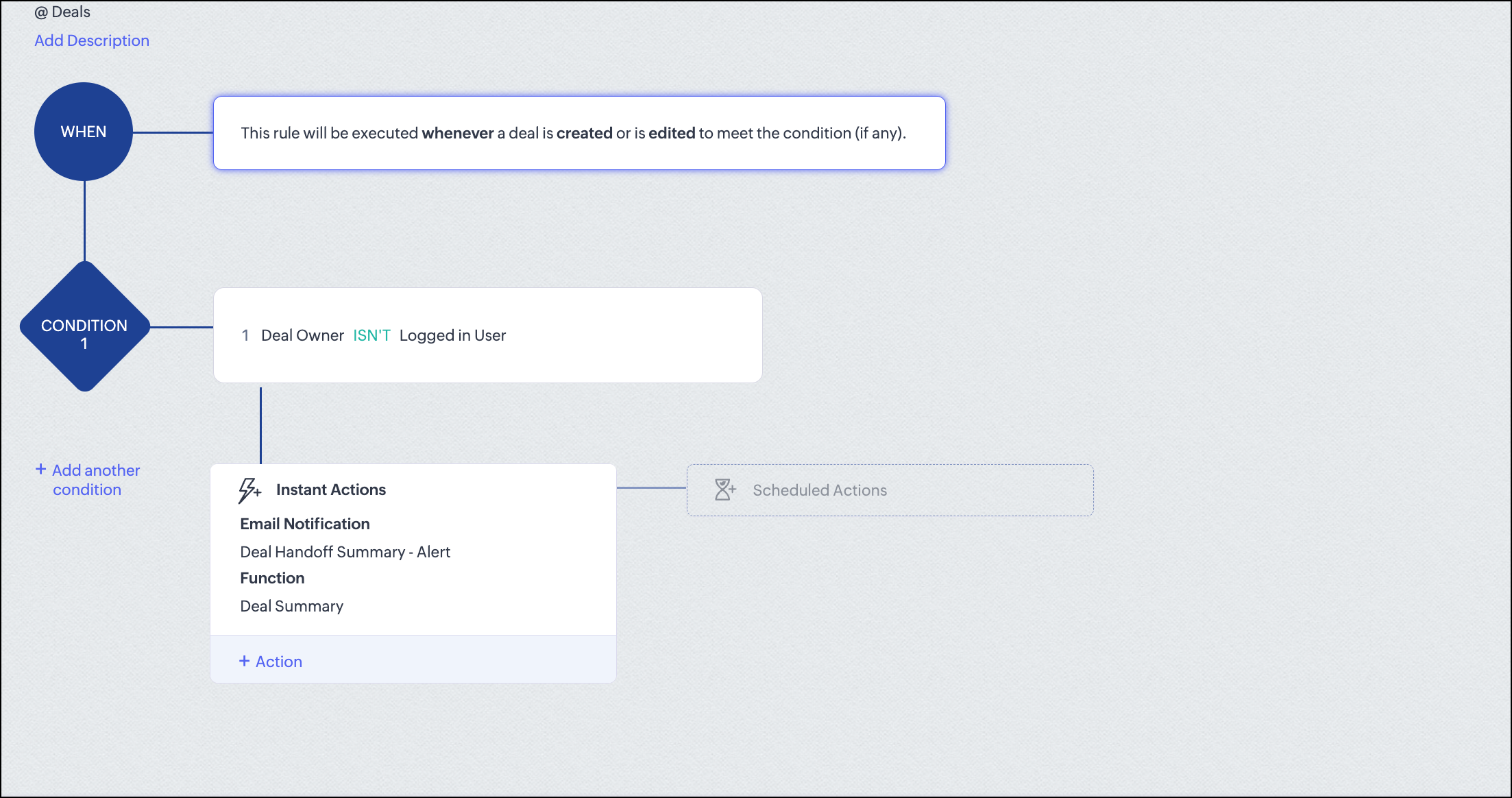
Task: Click Add another condition link
Action: 95,480
